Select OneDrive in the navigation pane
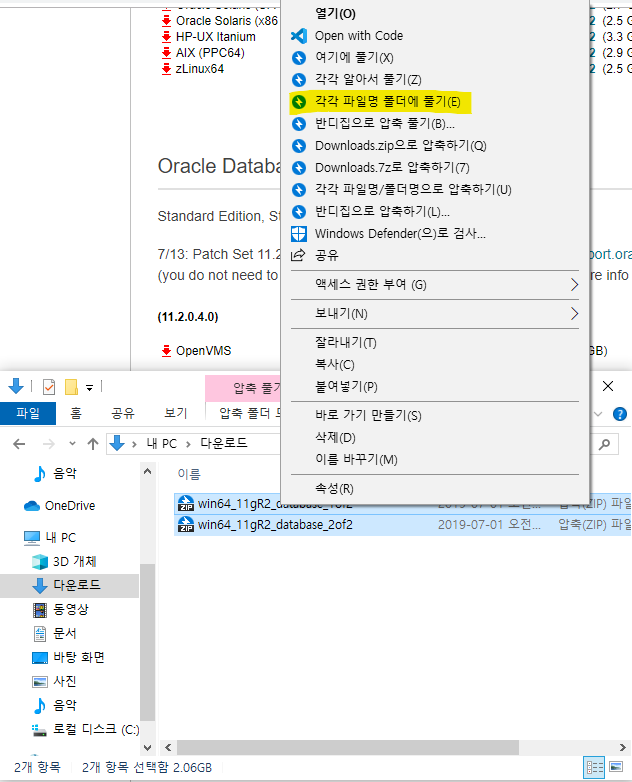The width and height of the screenshot is (632, 782). pyautogui.click(x=70, y=506)
